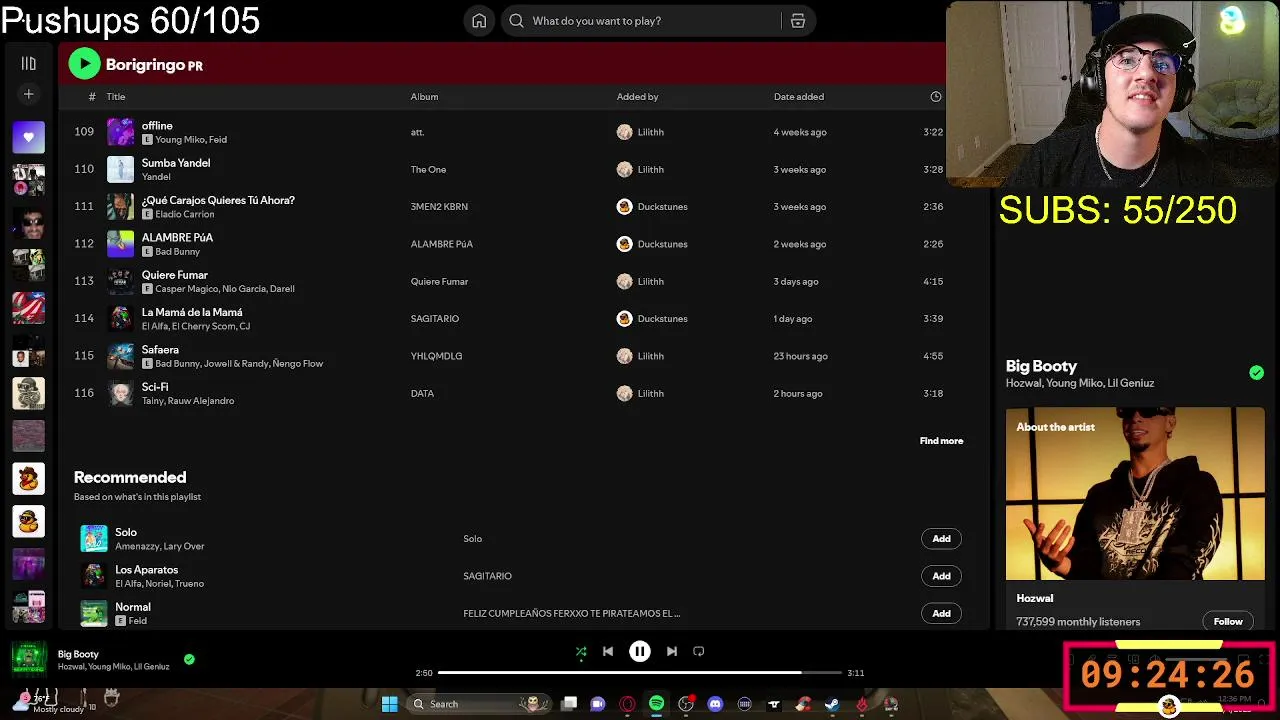Toggle shuffle in the player bar

coord(581,651)
